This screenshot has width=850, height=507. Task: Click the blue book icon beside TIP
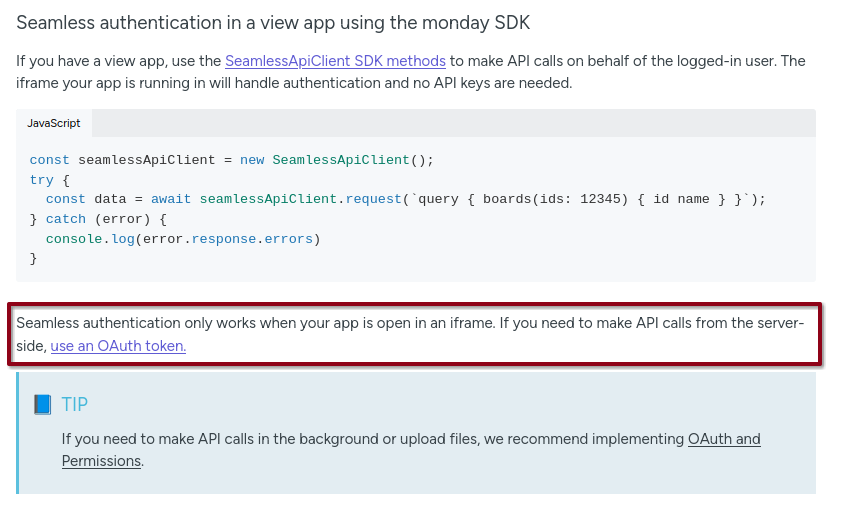(x=42, y=405)
